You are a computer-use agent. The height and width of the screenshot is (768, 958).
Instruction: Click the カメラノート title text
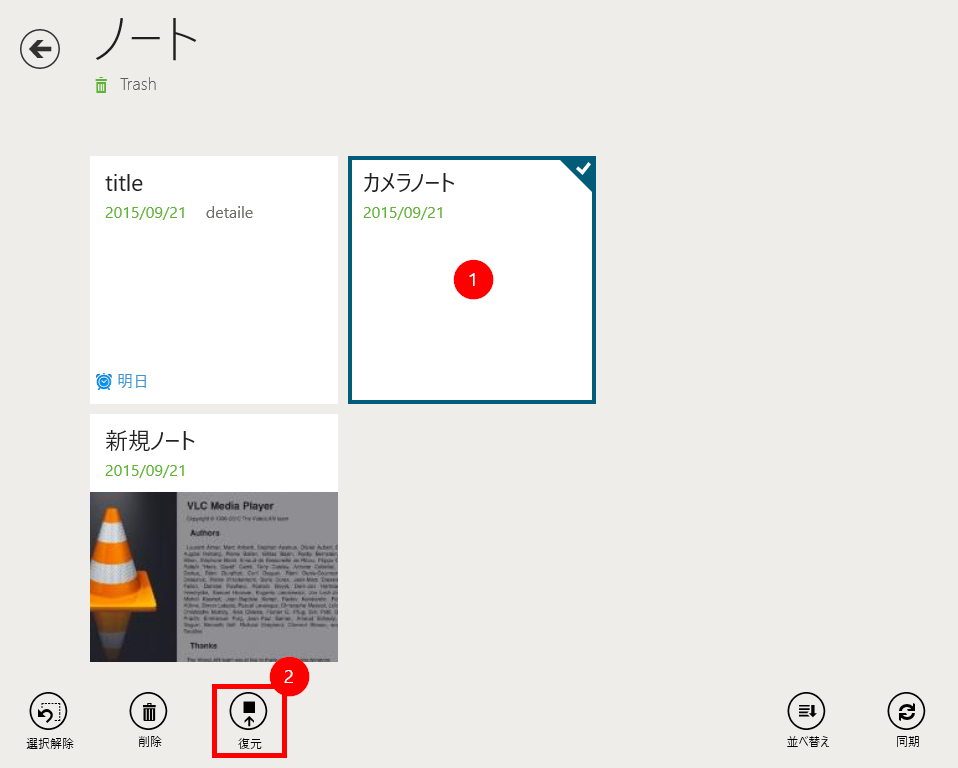[x=409, y=183]
